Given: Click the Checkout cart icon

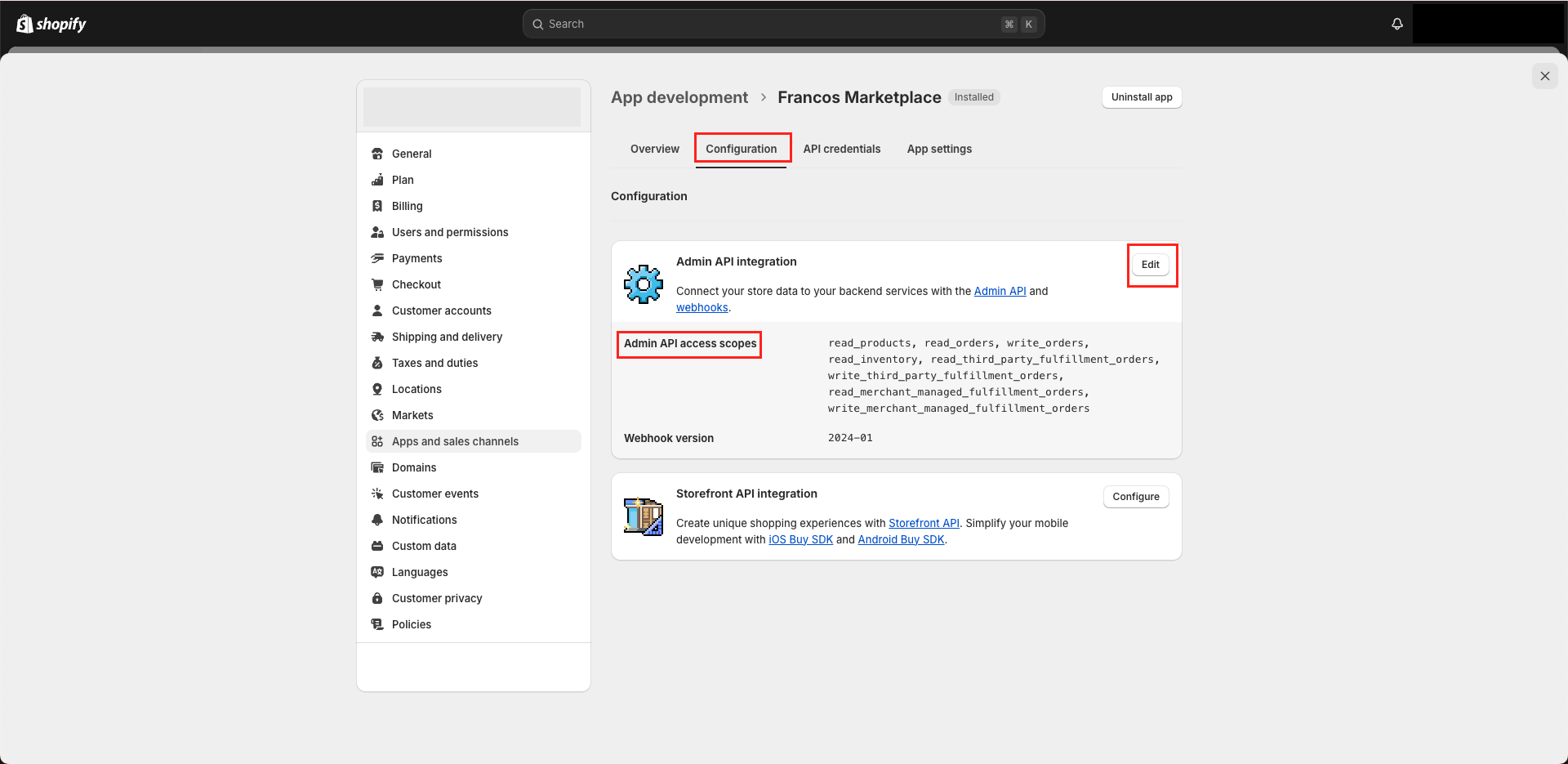Looking at the screenshot, I should tap(377, 284).
